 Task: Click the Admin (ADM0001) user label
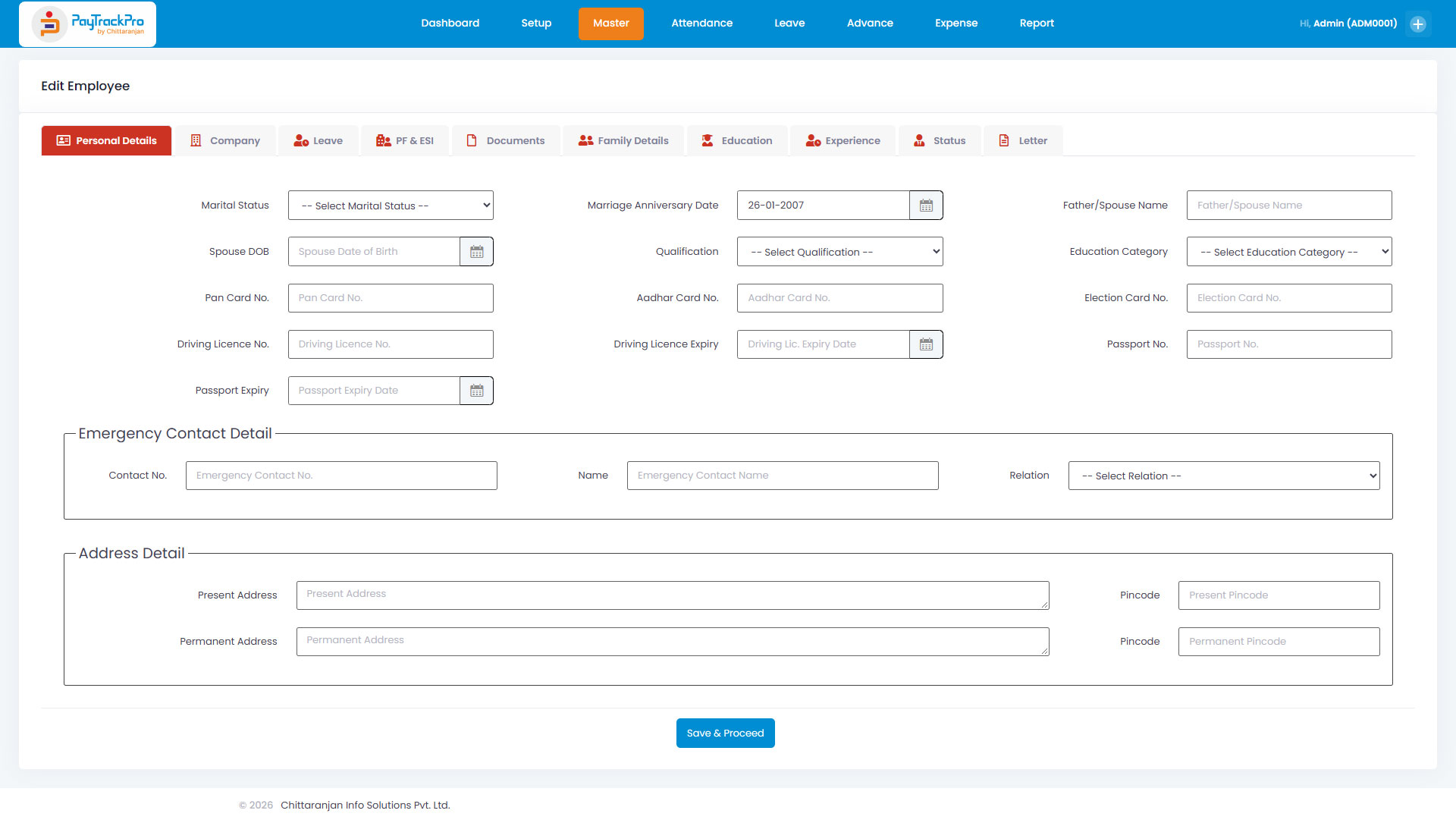pos(1355,24)
